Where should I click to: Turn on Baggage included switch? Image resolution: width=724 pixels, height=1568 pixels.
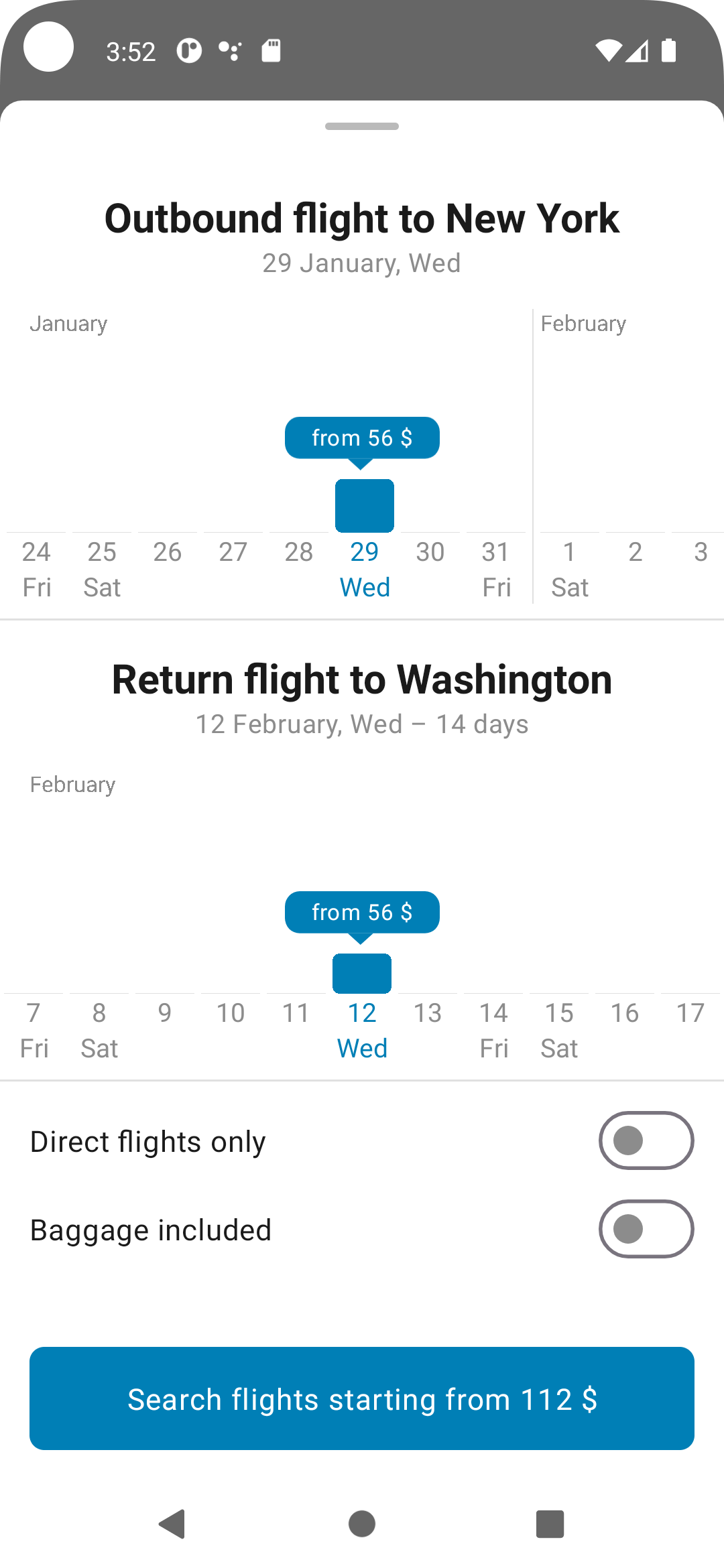point(646,1229)
